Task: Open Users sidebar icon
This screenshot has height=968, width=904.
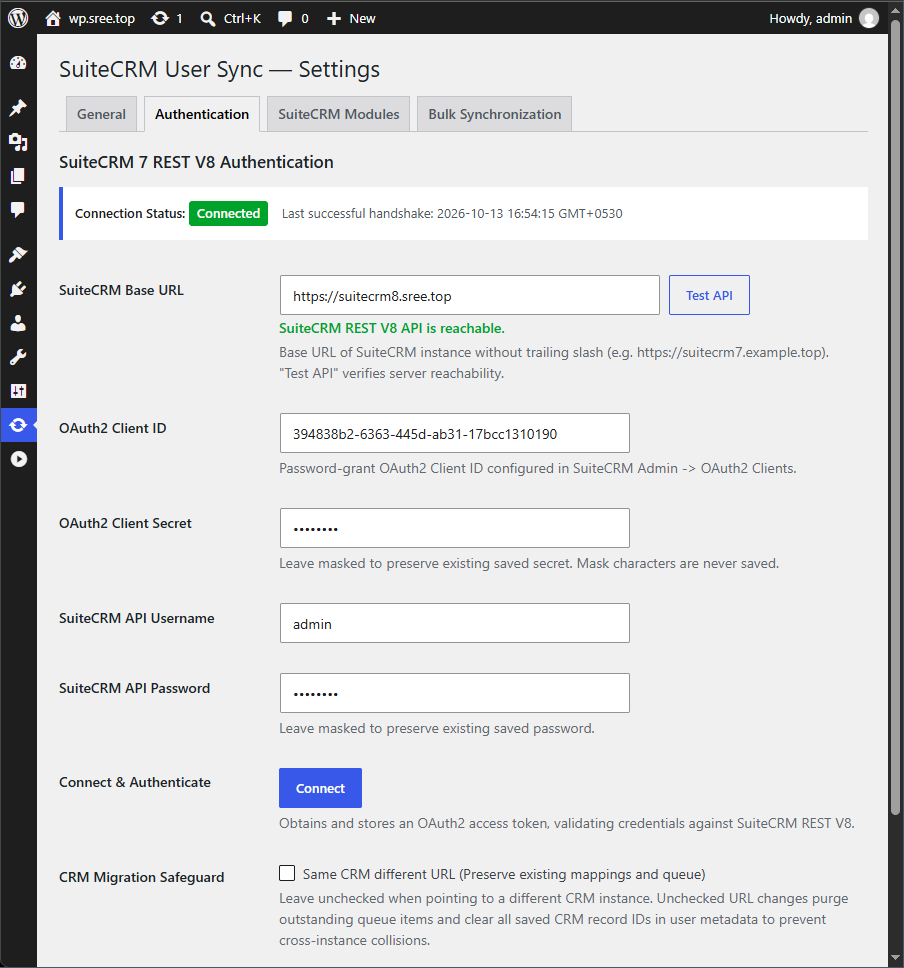Action: coord(18,323)
